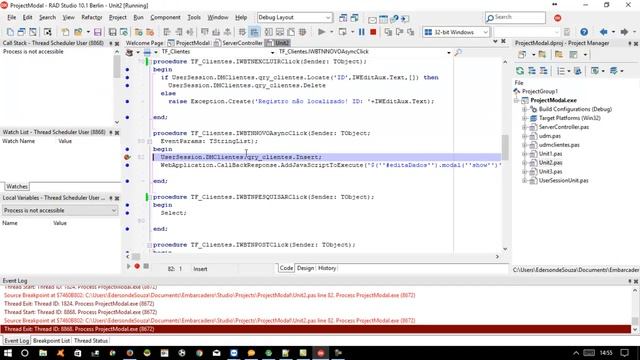The image size is (640, 360).
Task: Switch to the Design tab
Action: pyautogui.click(x=305, y=268)
